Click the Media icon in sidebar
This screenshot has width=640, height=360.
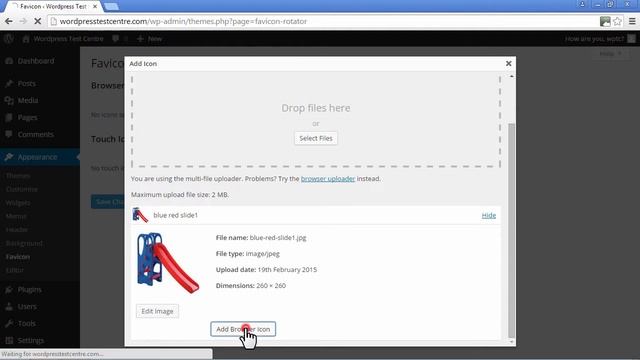(9, 100)
